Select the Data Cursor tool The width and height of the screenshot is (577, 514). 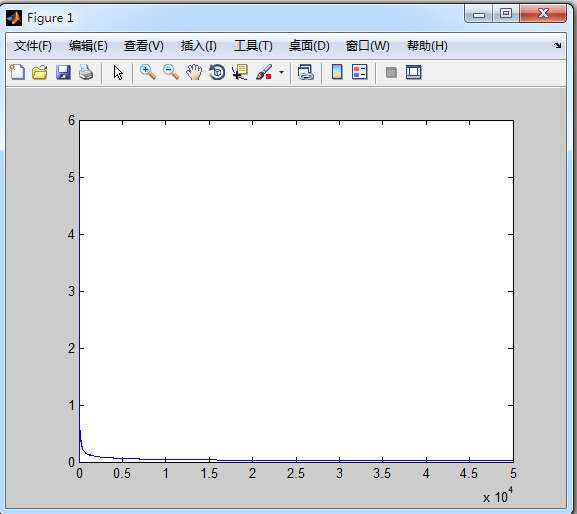(x=240, y=72)
